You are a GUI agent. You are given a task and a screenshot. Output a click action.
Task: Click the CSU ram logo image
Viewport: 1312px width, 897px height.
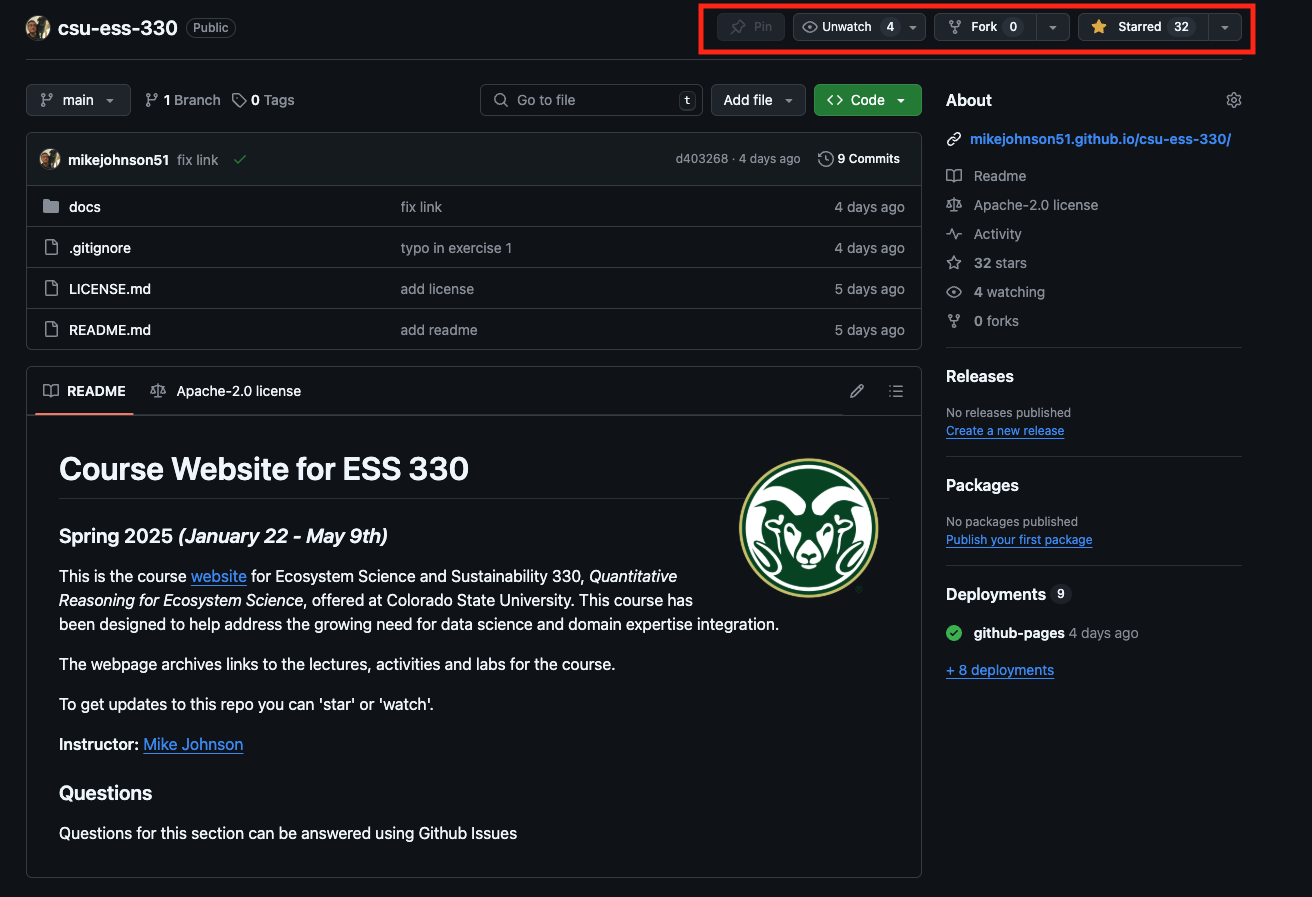[808, 528]
